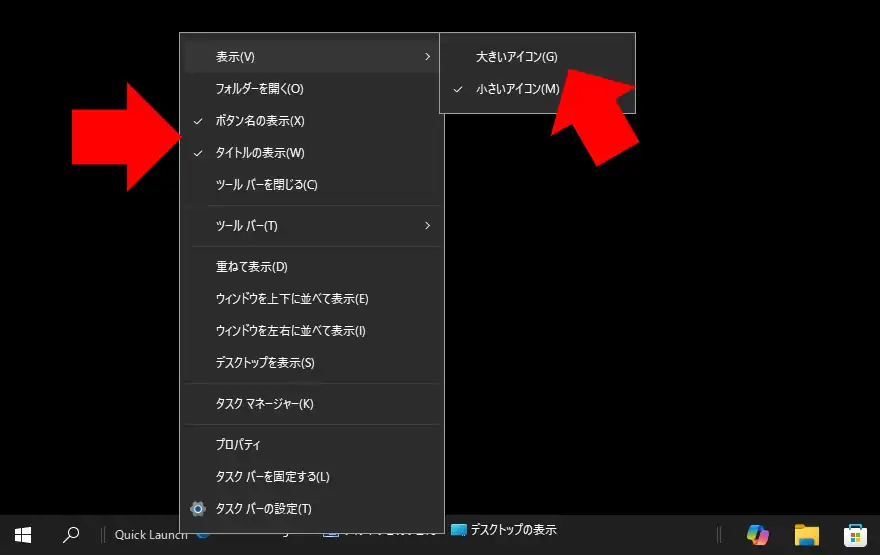
Task: Click the Windows Start button
Action: click(x=22, y=534)
